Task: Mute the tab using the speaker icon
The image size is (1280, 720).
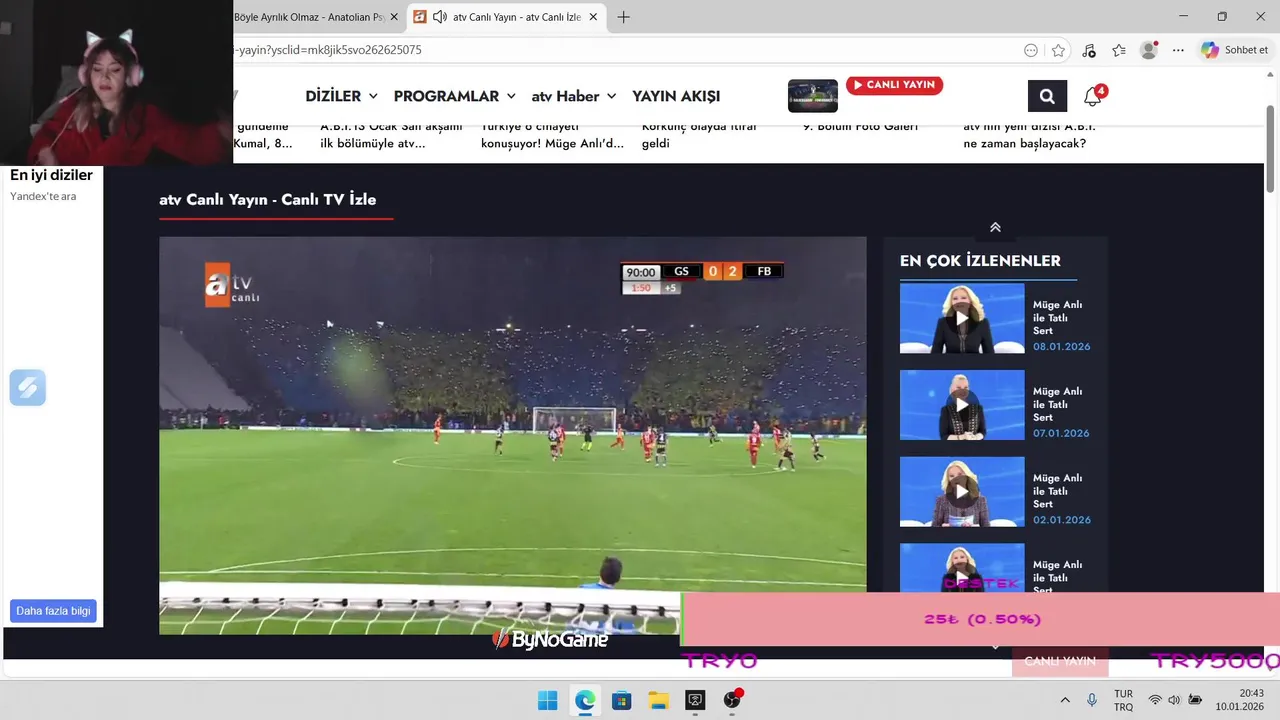Action: click(x=439, y=17)
